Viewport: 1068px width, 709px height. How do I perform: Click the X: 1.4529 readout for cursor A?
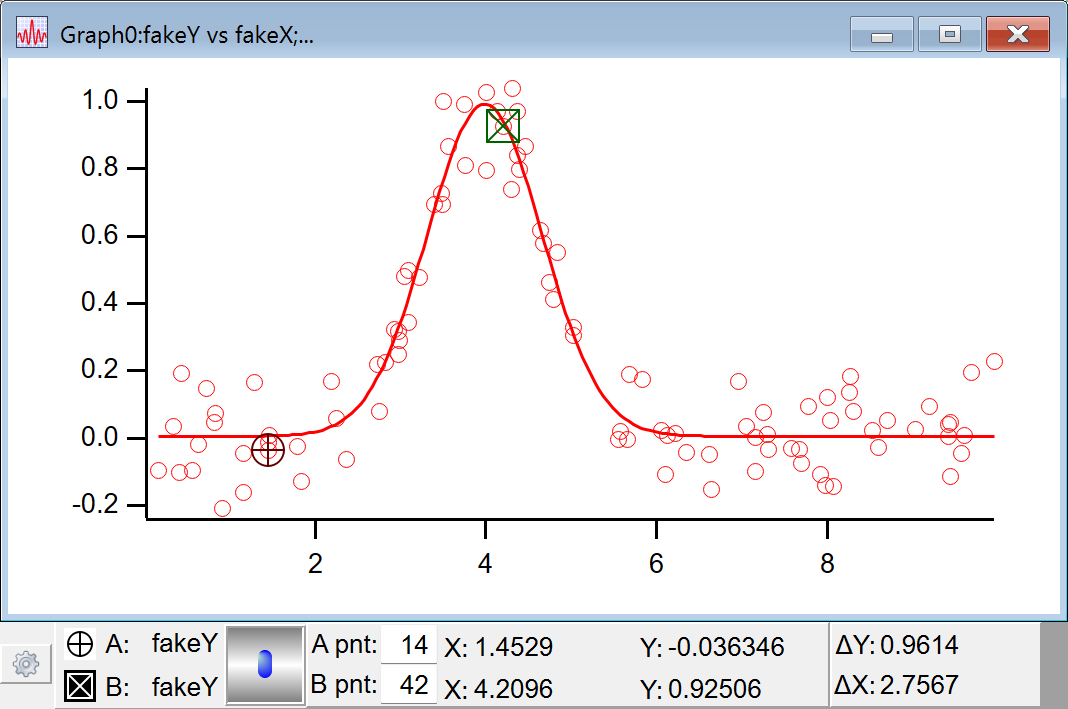(498, 647)
